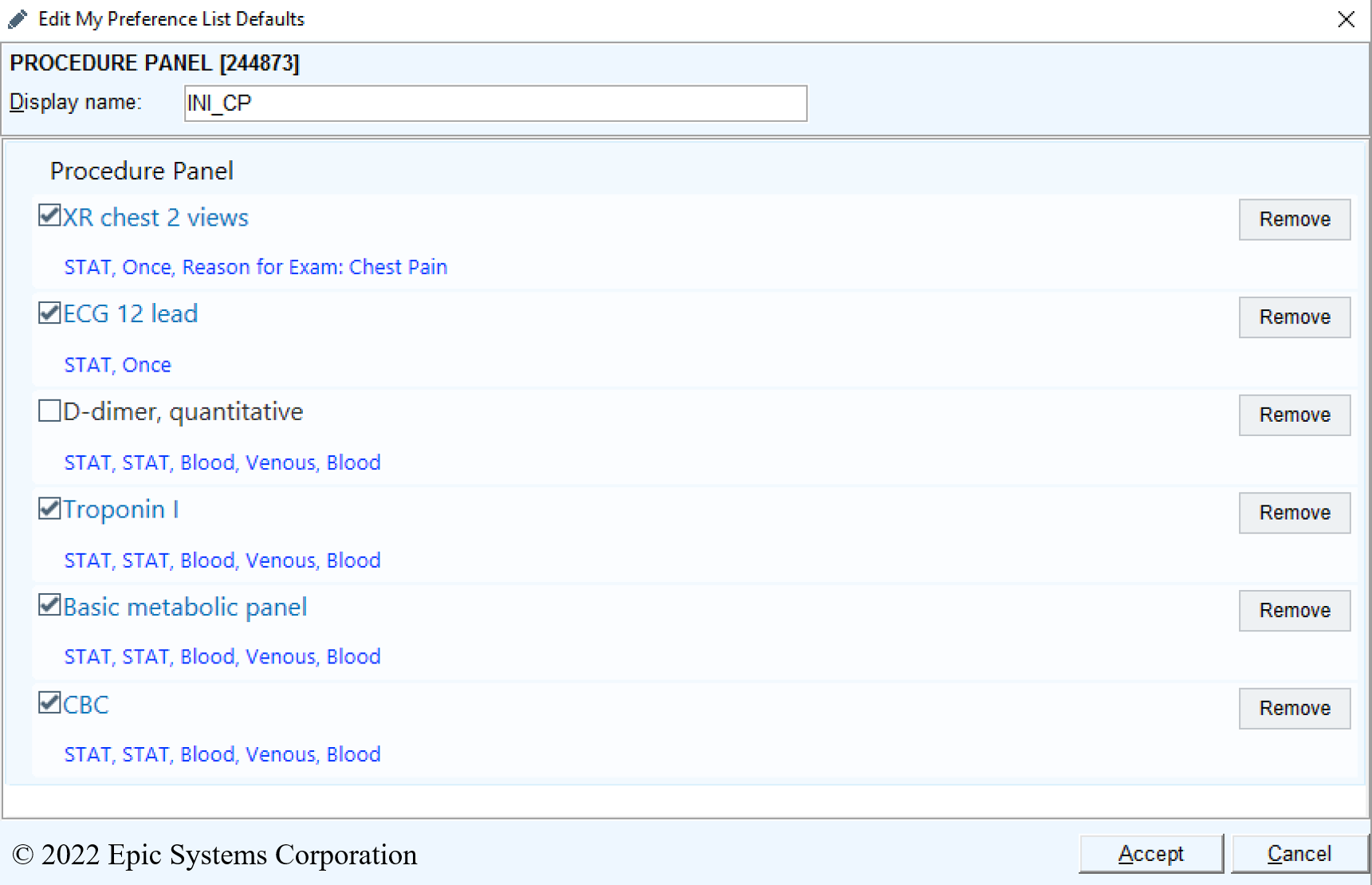Click the pencil edit icon in title bar

18,19
